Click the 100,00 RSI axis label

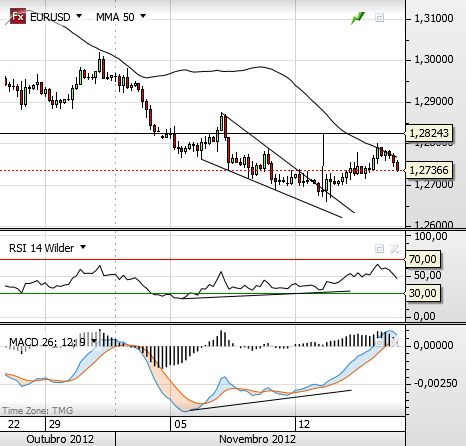431,236
